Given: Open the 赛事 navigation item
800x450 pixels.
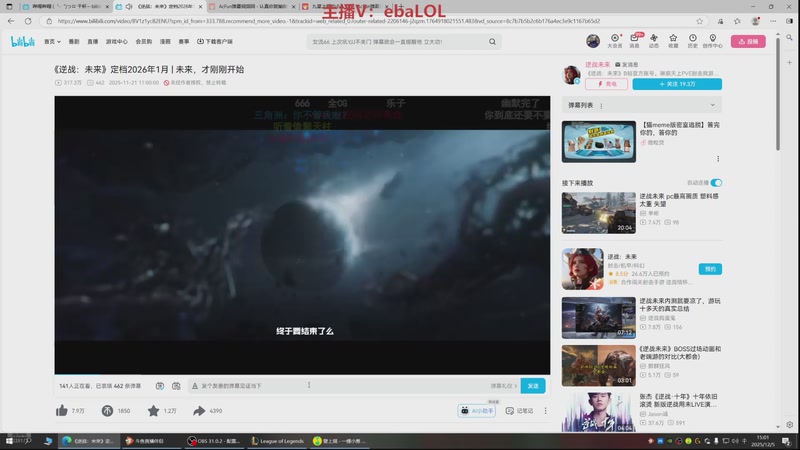Looking at the screenshot, I should 184,41.
